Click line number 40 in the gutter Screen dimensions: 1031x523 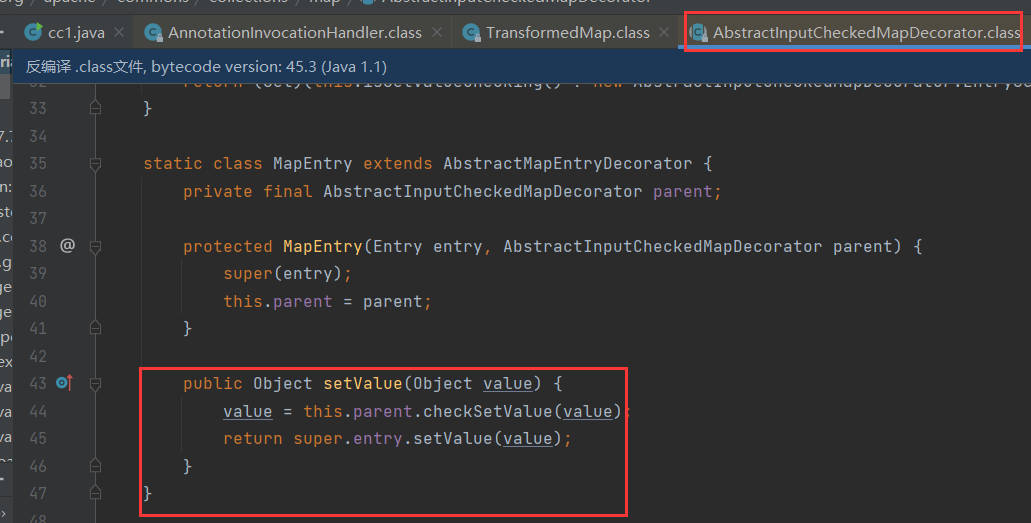[38, 301]
